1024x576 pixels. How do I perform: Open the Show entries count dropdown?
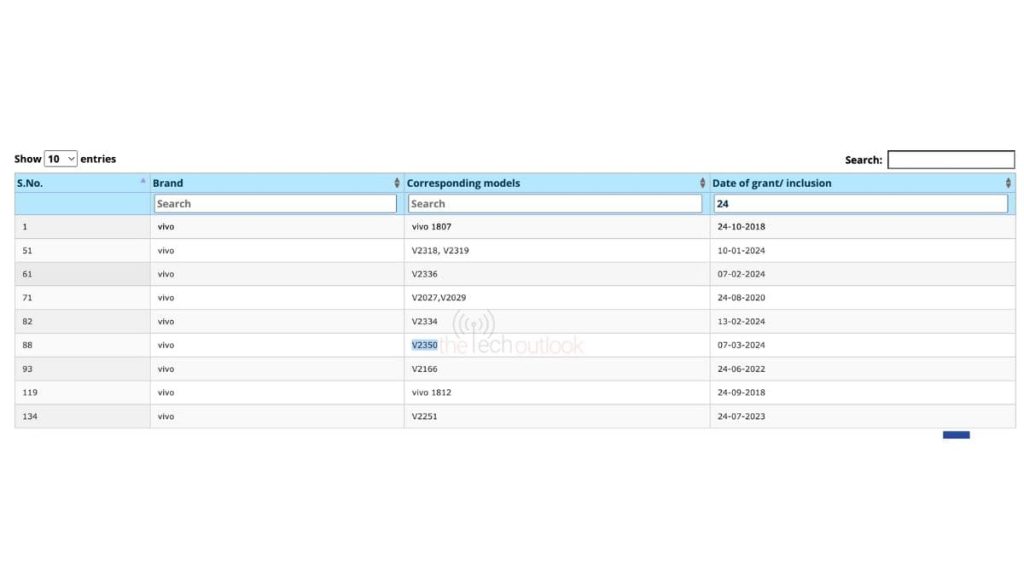(x=61, y=159)
